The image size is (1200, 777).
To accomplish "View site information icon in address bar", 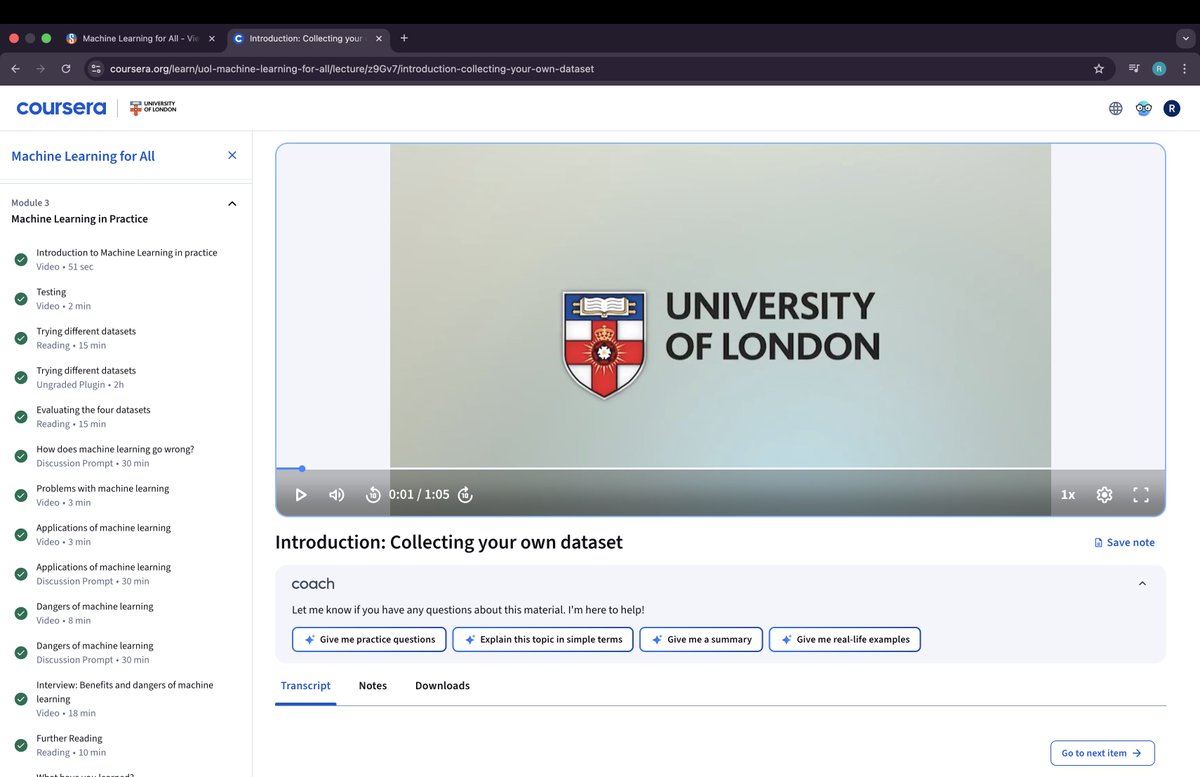I will pos(96,69).
